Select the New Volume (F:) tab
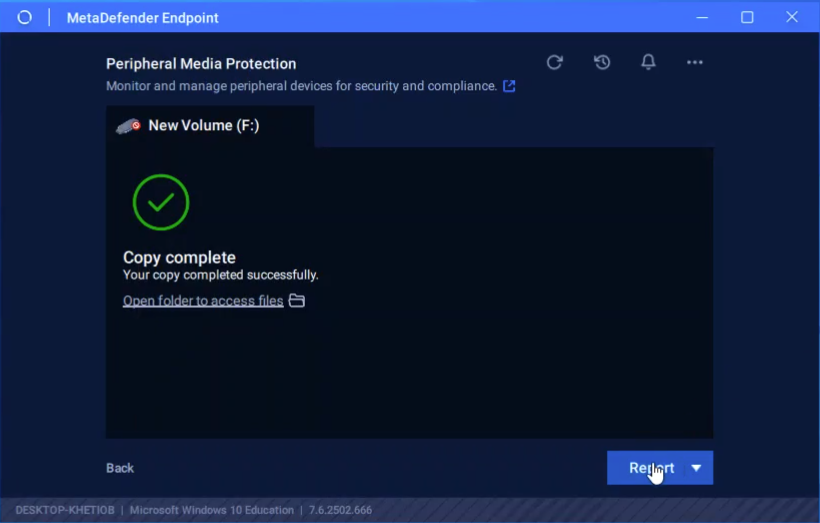This screenshot has height=523, width=820. [x=210, y=126]
